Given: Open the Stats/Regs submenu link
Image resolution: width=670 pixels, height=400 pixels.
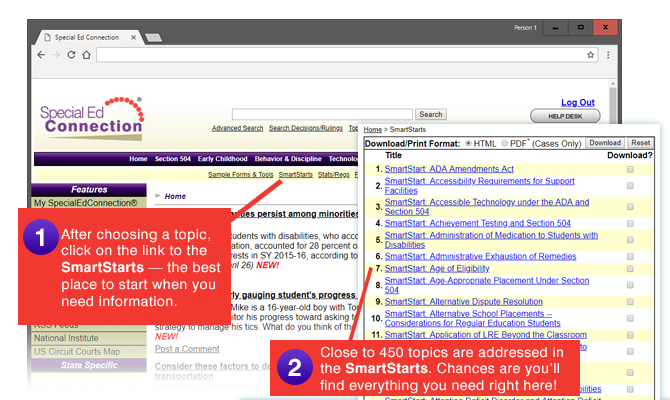Looking at the screenshot, I should pos(334,175).
